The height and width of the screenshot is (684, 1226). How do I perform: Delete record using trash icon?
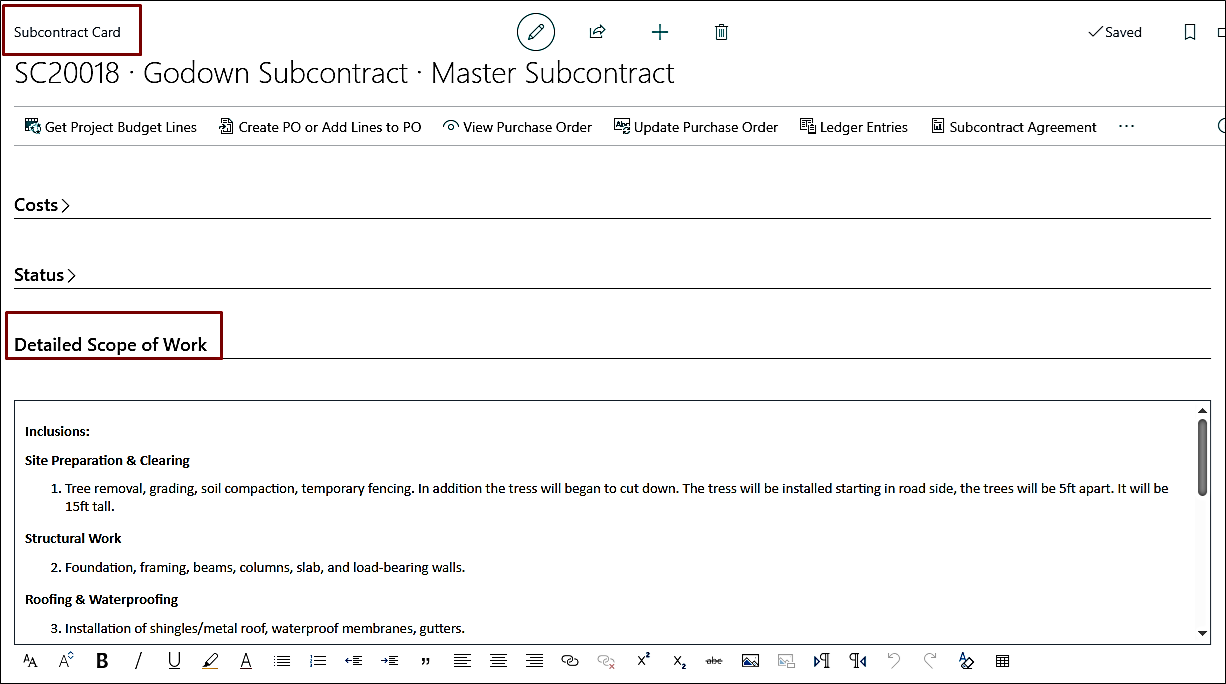[x=721, y=32]
